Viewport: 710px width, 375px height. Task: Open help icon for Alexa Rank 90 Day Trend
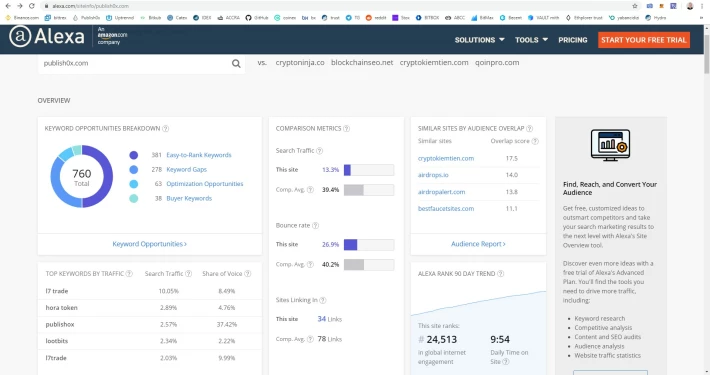click(x=501, y=274)
